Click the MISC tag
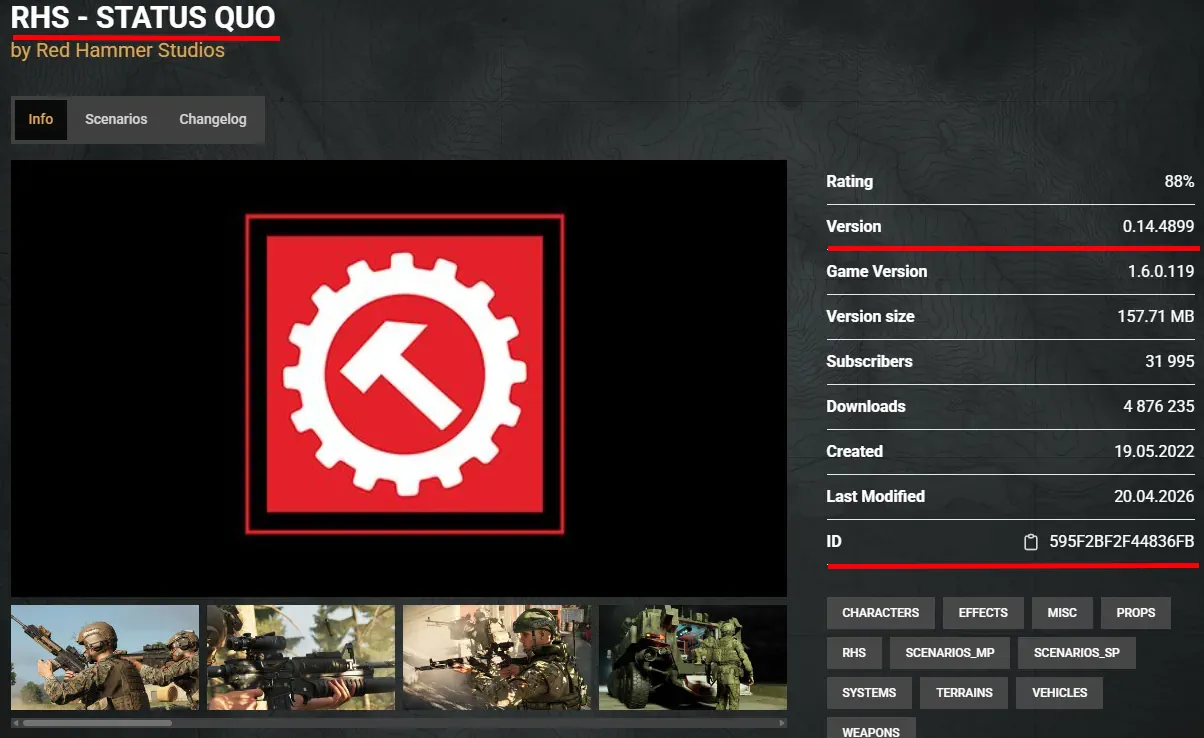1204x738 pixels. click(x=1062, y=613)
